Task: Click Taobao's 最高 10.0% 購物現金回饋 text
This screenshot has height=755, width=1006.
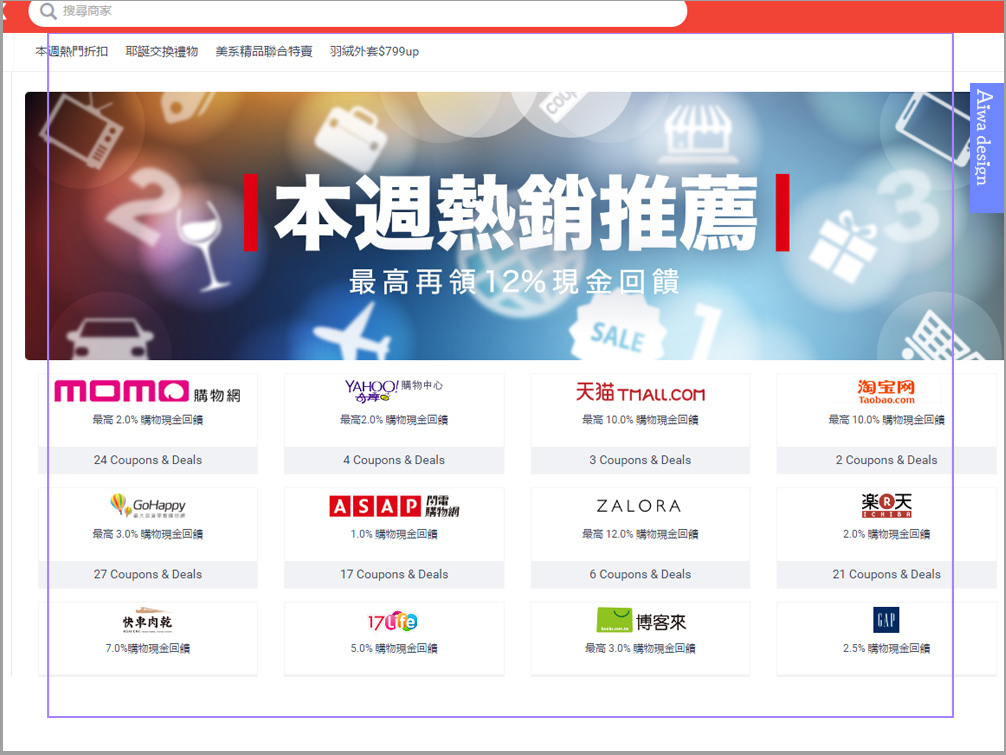Action: coord(887,420)
